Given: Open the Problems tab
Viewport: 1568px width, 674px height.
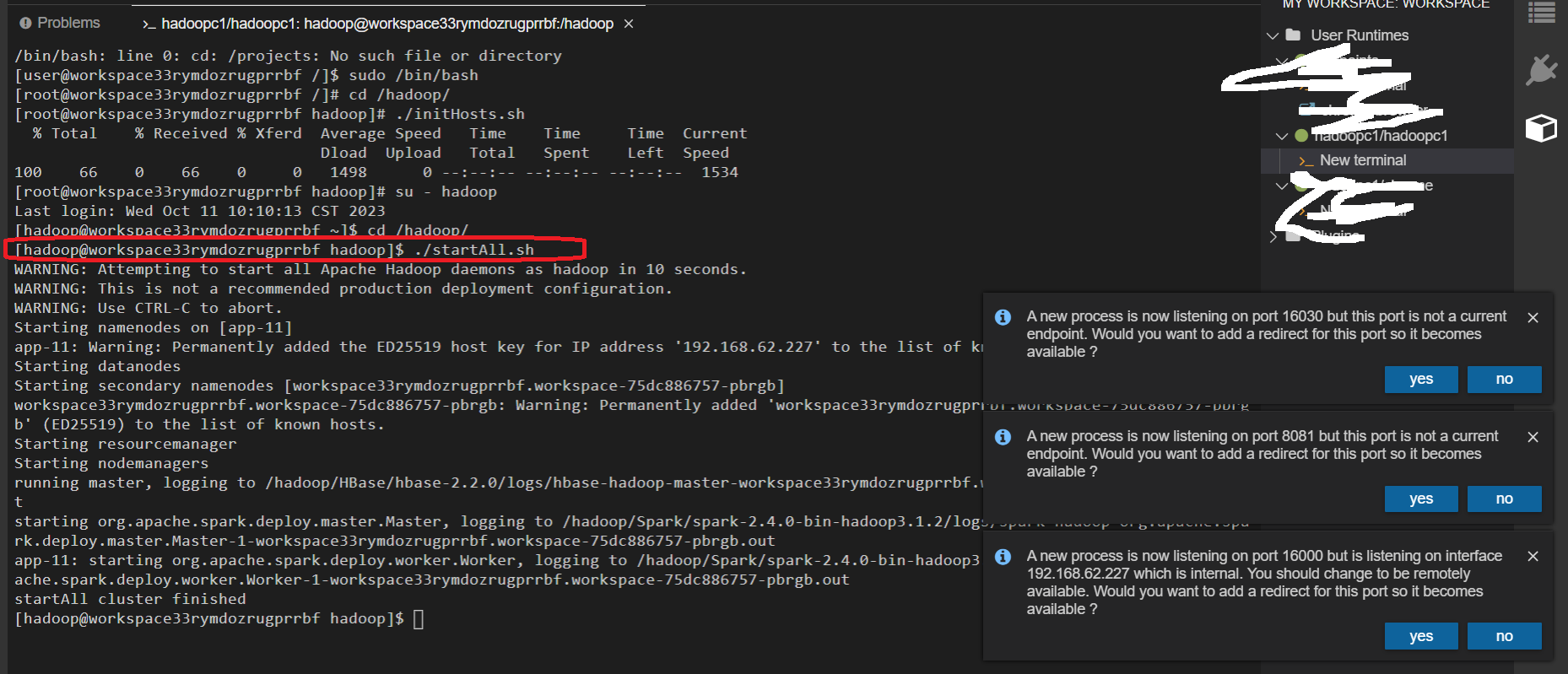Looking at the screenshot, I should click(x=59, y=23).
